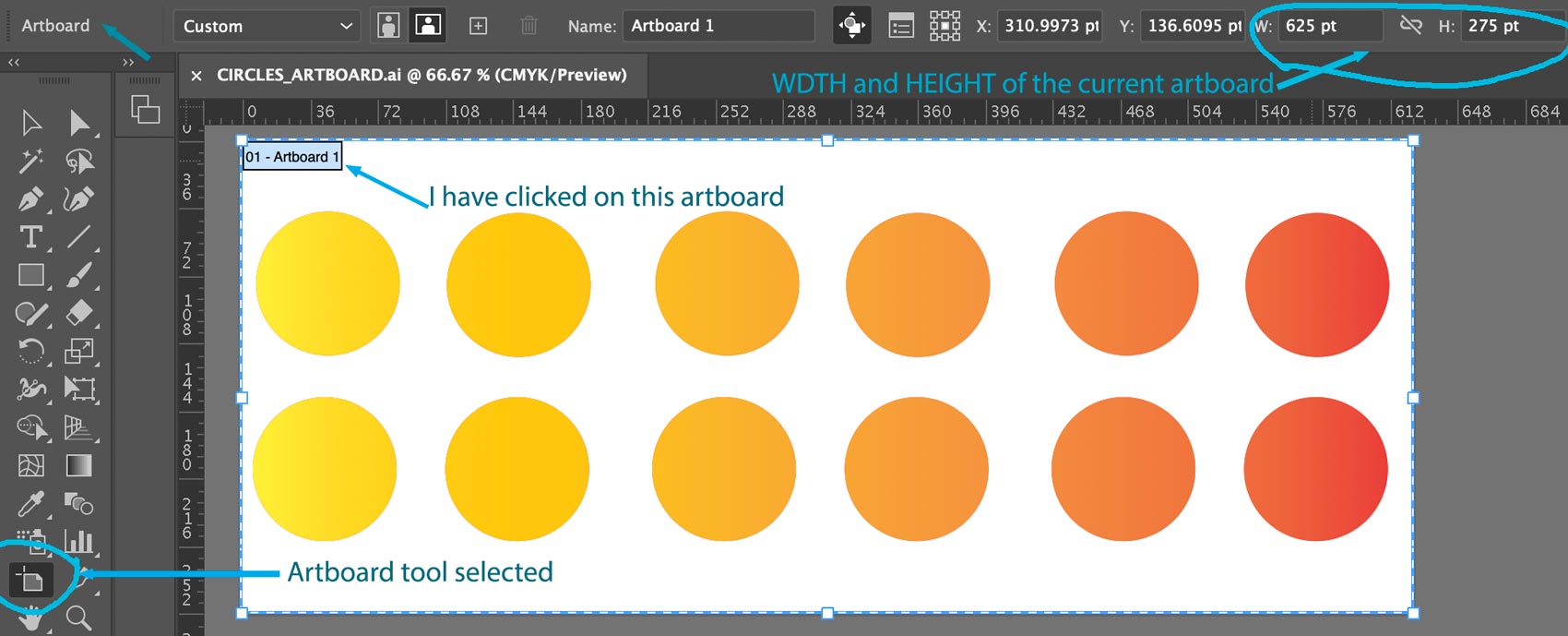This screenshot has height=636, width=1568.
Task: Select the CIRCLES_ARTBOARD.ai document tab
Action: tap(421, 75)
